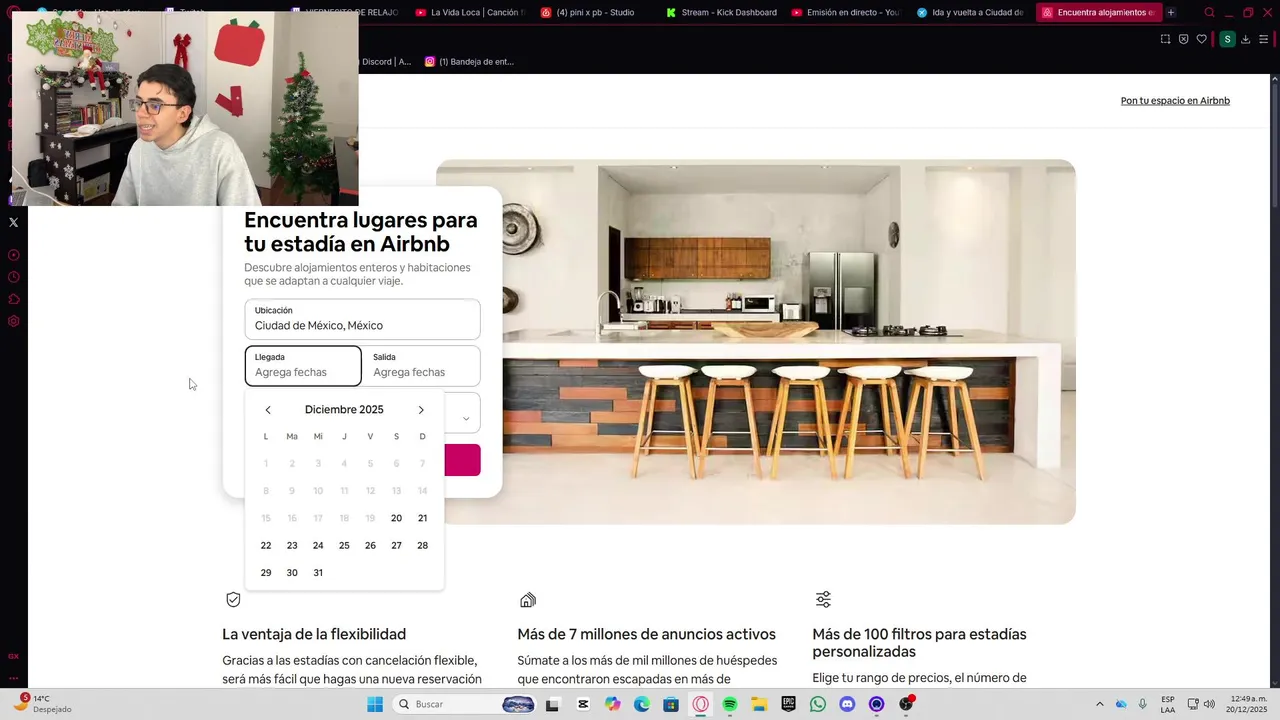The width and height of the screenshot is (1280, 720).
Task: Open taskbar clock showing 12:49 a.m.
Action: point(1248,704)
